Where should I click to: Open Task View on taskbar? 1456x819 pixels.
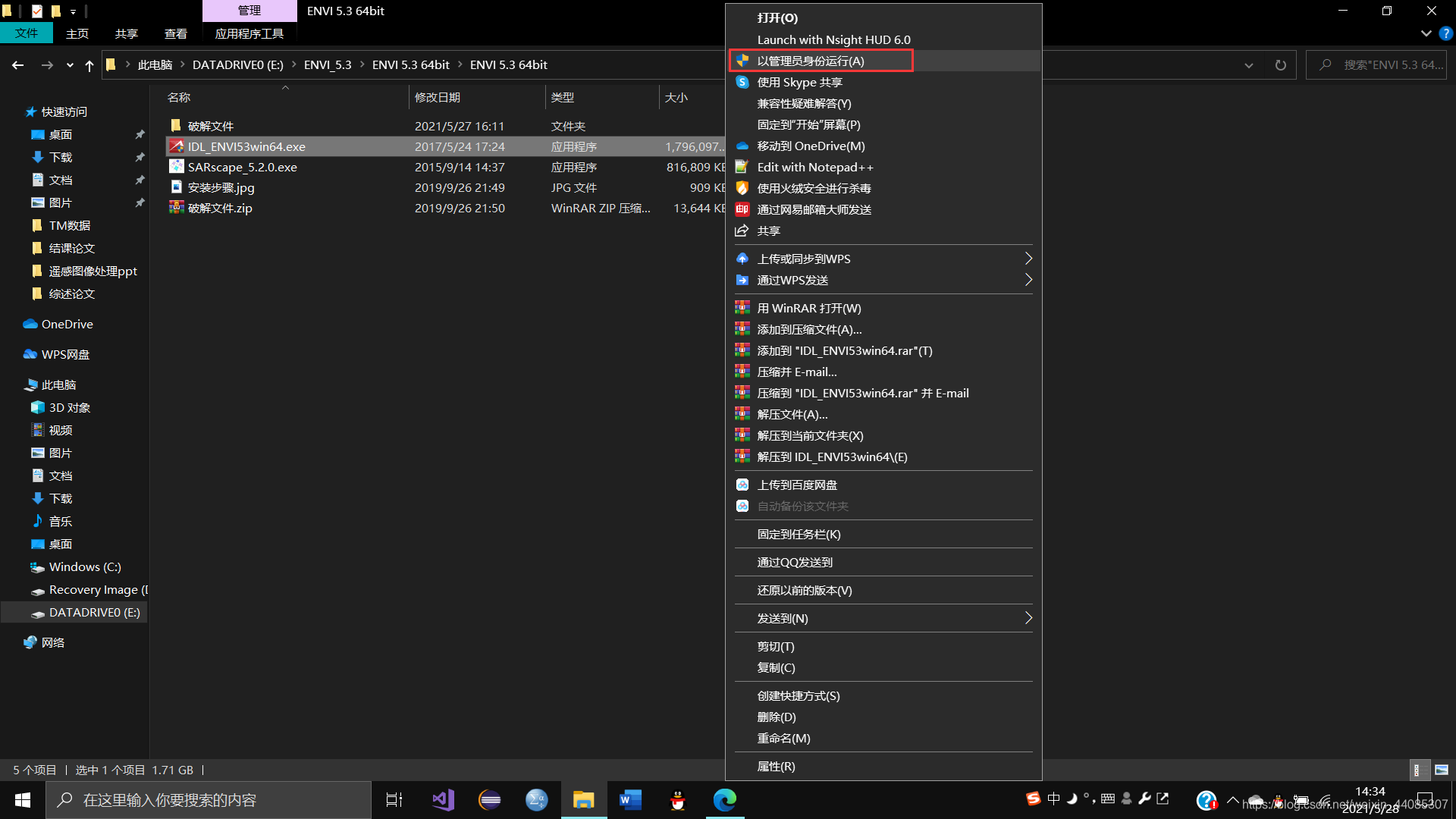[394, 800]
